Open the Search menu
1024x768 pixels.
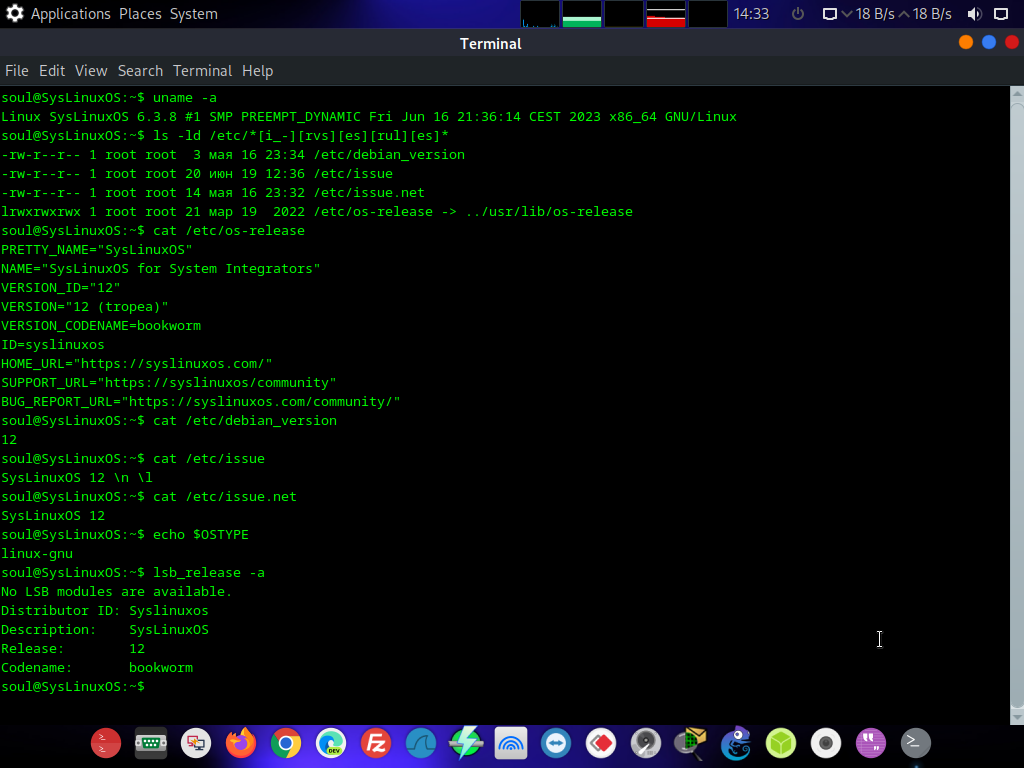[x=140, y=71]
